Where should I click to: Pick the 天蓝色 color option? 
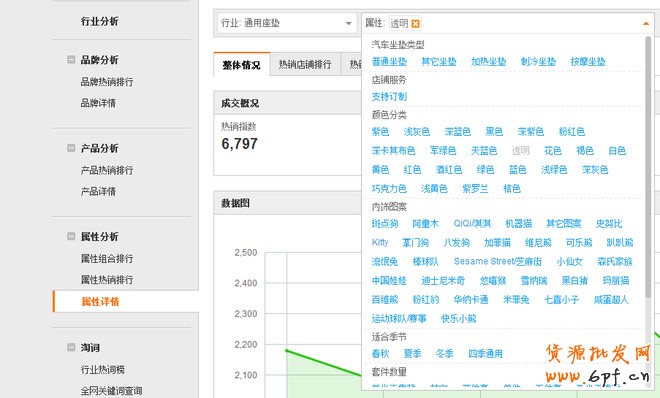point(484,150)
